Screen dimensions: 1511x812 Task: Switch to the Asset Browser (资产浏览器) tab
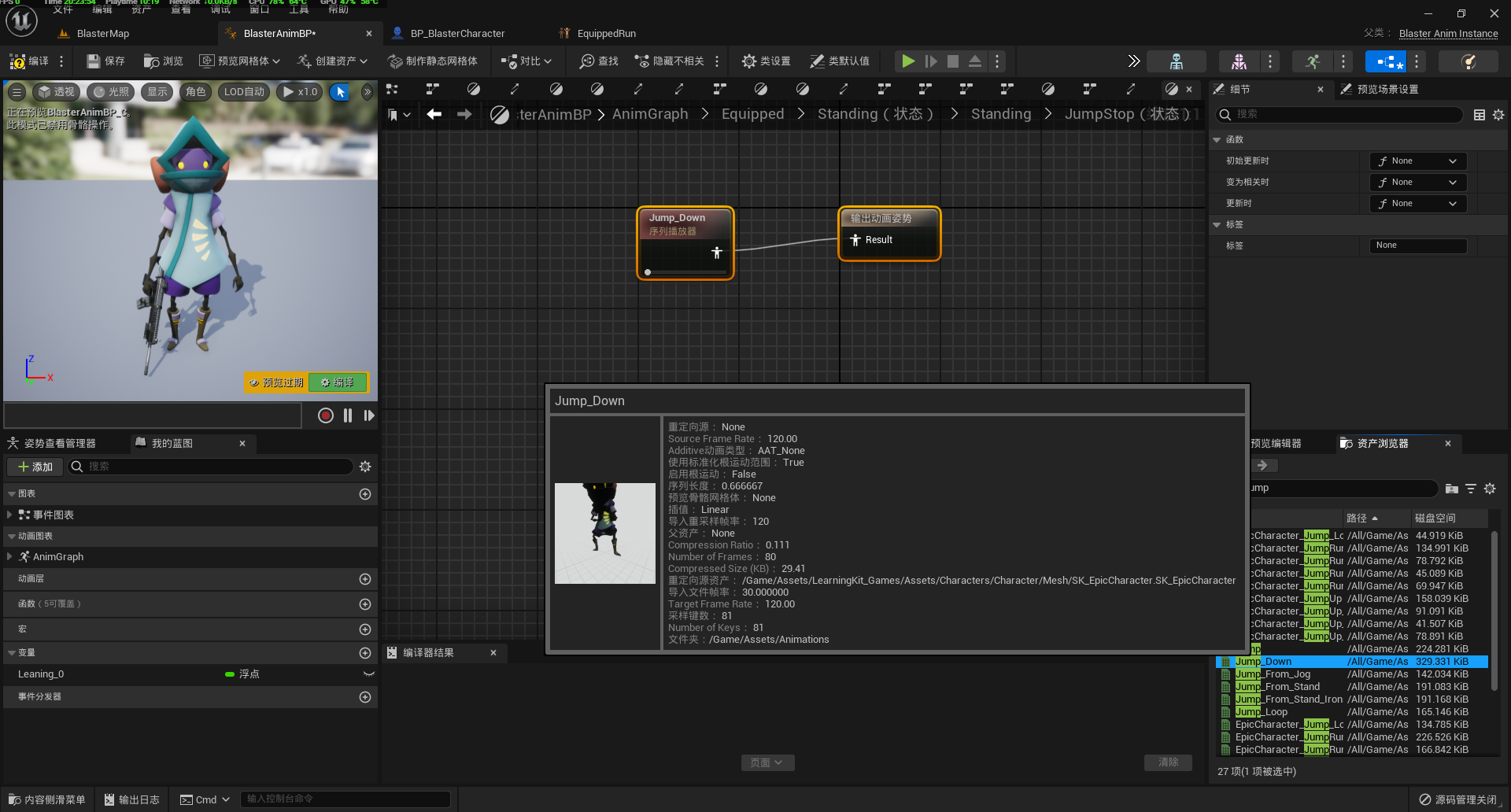tap(1383, 444)
